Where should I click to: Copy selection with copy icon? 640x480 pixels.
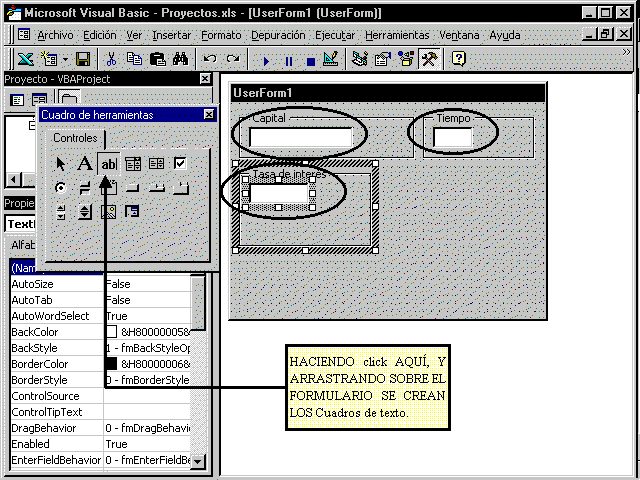134,60
